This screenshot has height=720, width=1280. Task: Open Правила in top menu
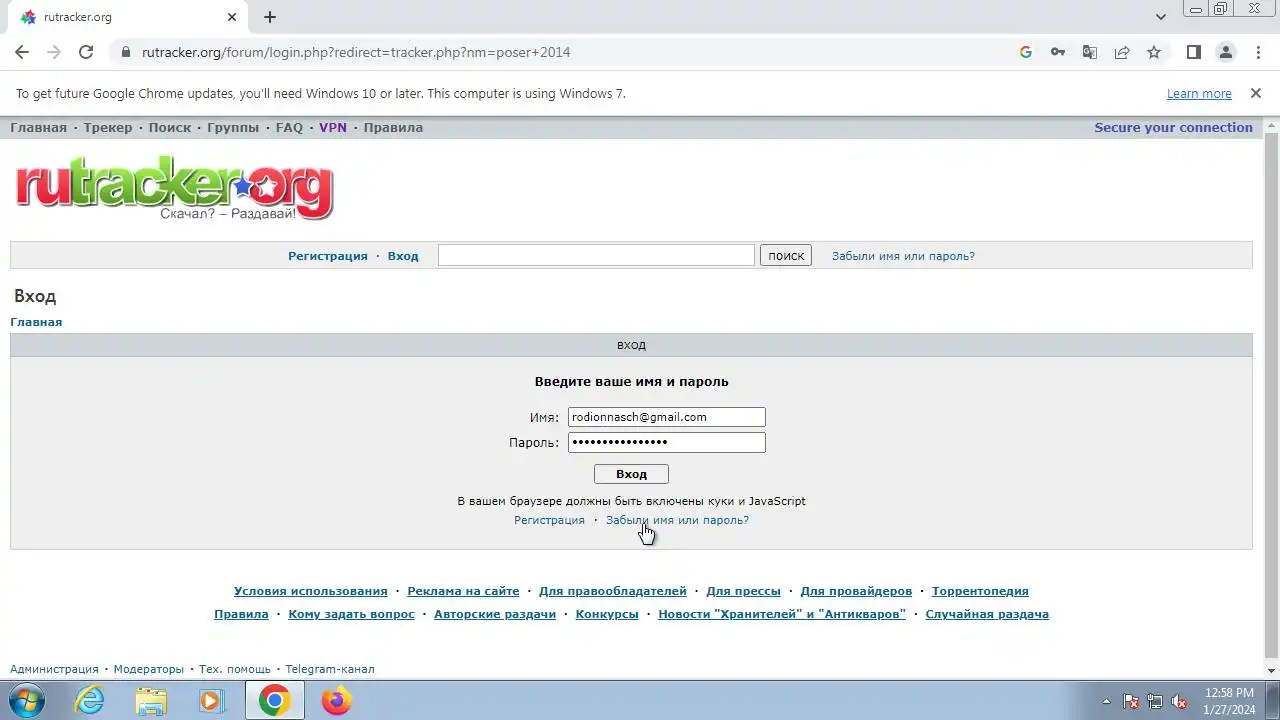(393, 127)
